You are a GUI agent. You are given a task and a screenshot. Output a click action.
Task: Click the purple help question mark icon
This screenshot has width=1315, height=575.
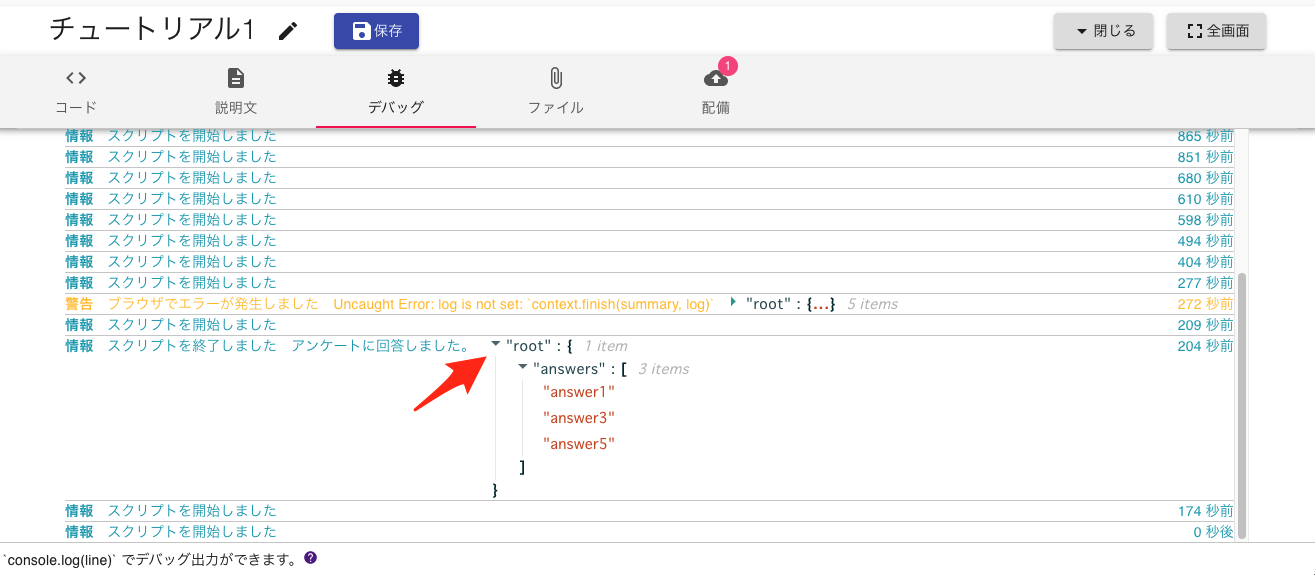click(310, 558)
